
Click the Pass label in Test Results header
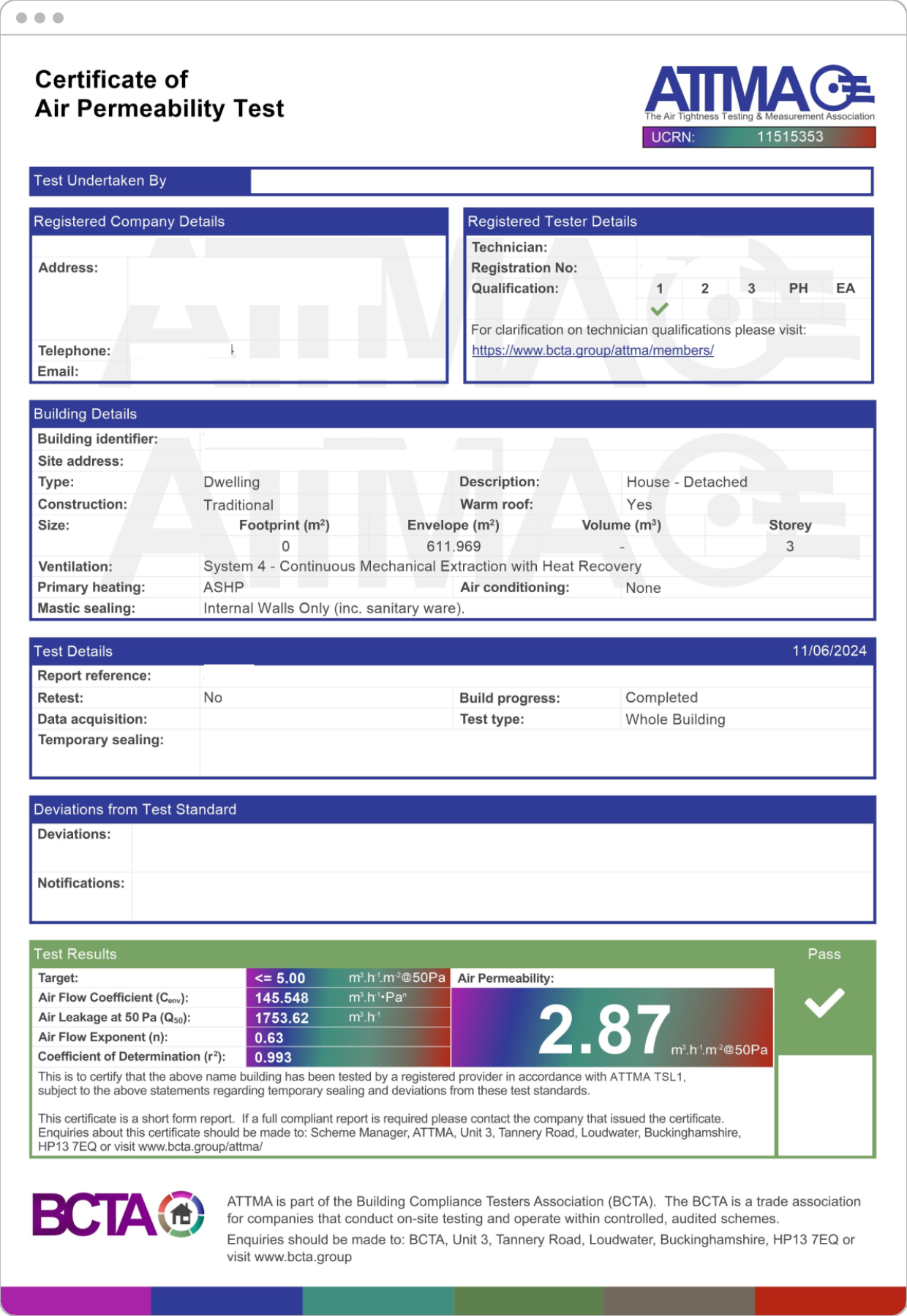pyautogui.click(x=824, y=954)
